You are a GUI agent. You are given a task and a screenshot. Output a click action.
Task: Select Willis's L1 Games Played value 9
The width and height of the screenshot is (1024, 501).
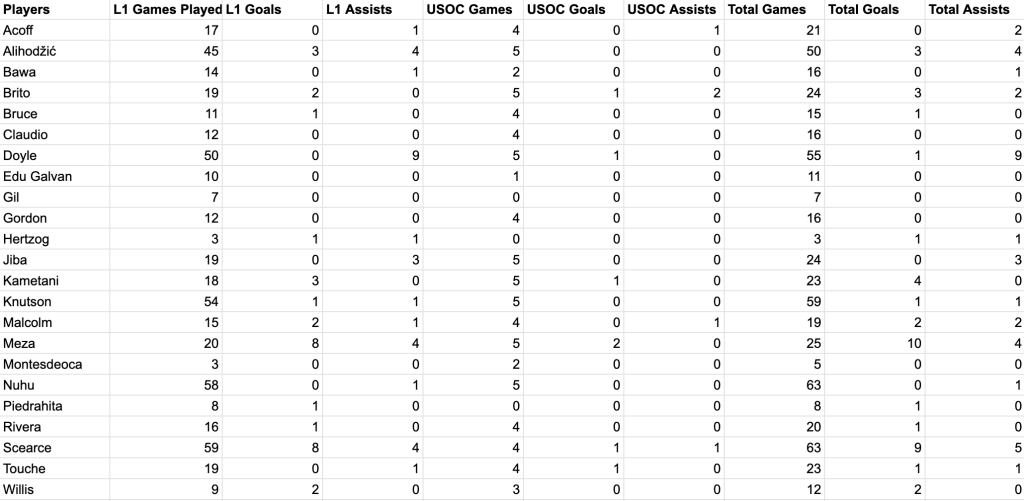tap(215, 490)
